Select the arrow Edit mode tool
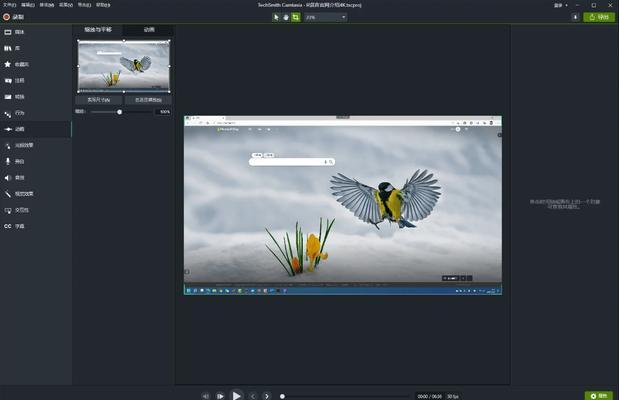This screenshot has width=619, height=400. click(276, 17)
